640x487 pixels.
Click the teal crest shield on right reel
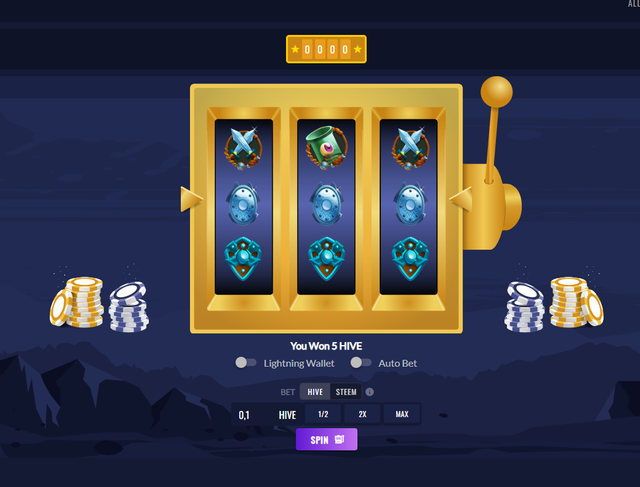click(x=410, y=258)
